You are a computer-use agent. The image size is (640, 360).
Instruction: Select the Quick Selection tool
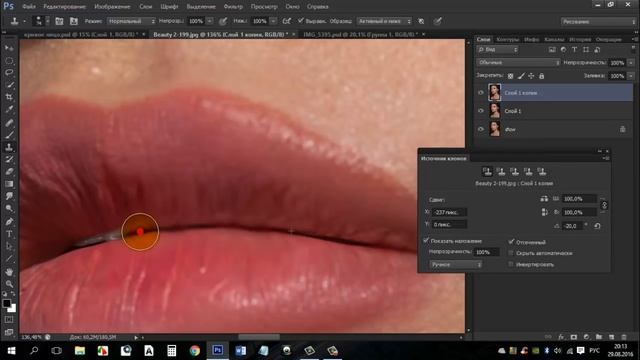[9, 85]
